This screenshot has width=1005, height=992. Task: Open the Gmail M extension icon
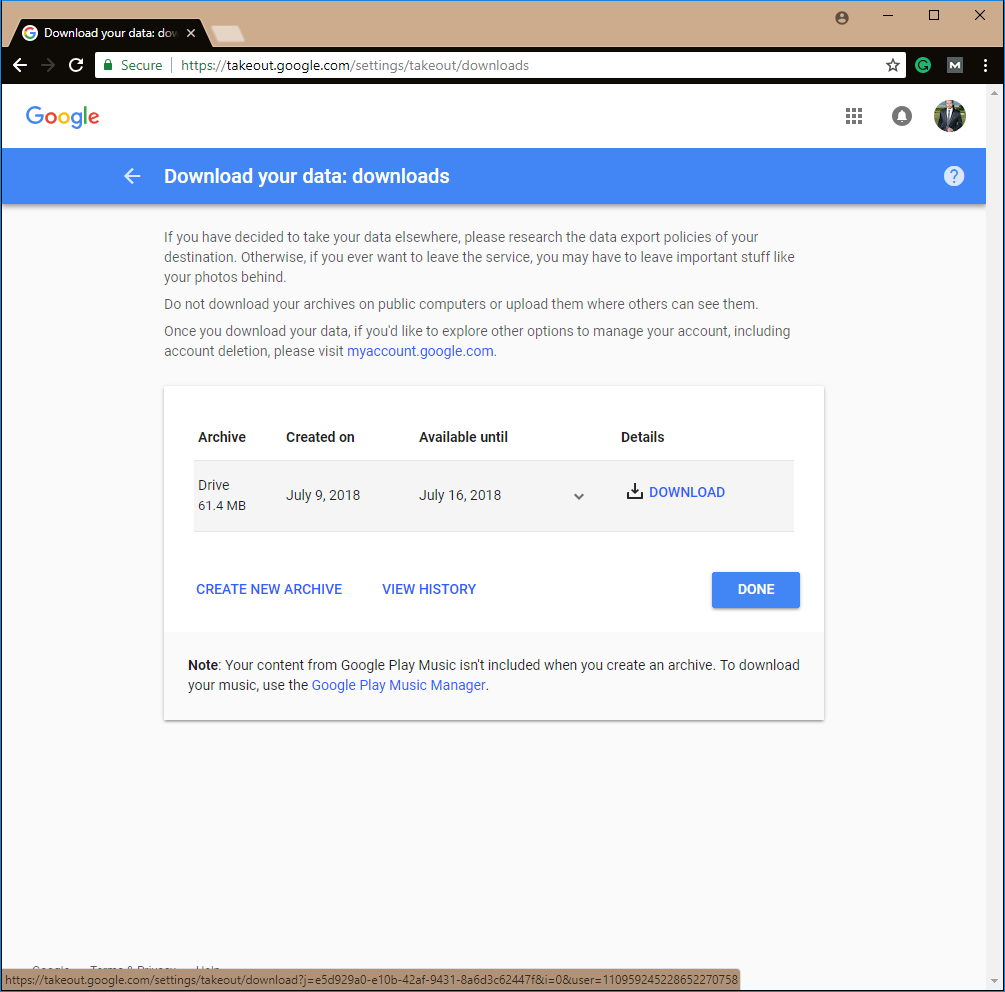(954, 65)
